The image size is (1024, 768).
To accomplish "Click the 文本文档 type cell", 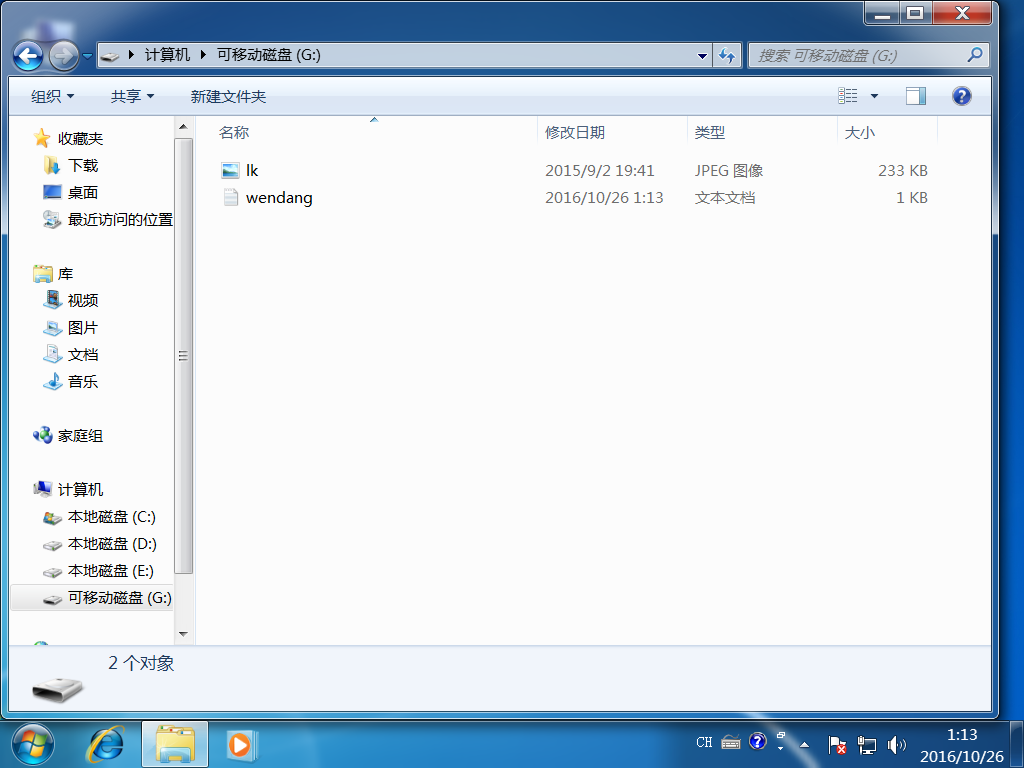I will coord(725,198).
